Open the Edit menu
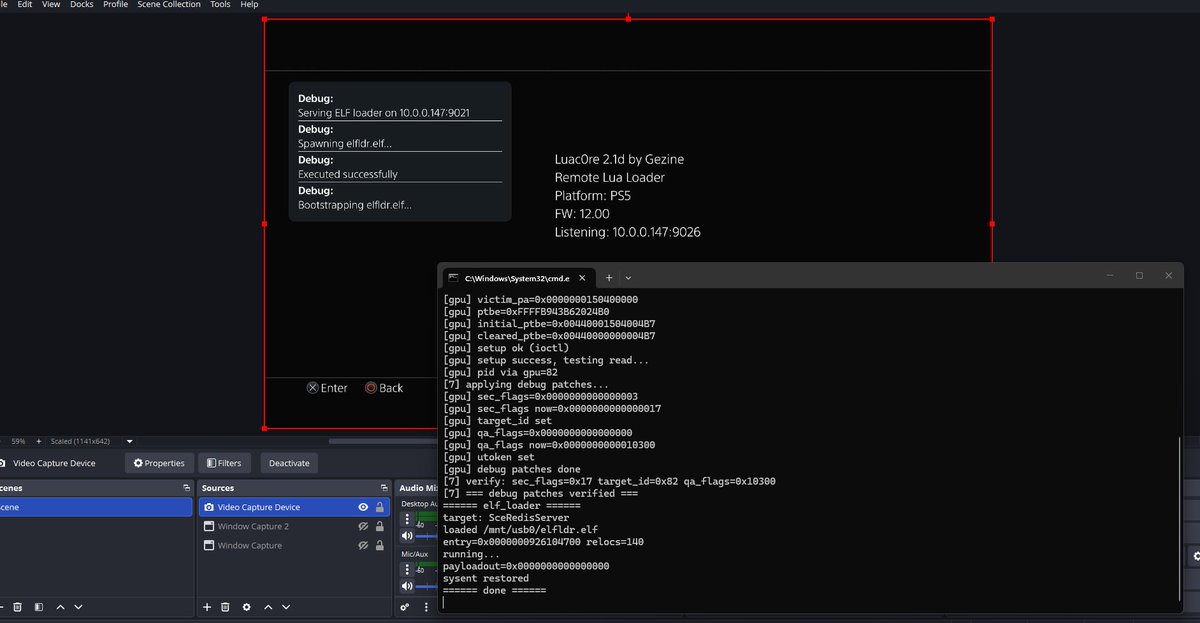Screen dimensions: 1200x623 [25, 4]
